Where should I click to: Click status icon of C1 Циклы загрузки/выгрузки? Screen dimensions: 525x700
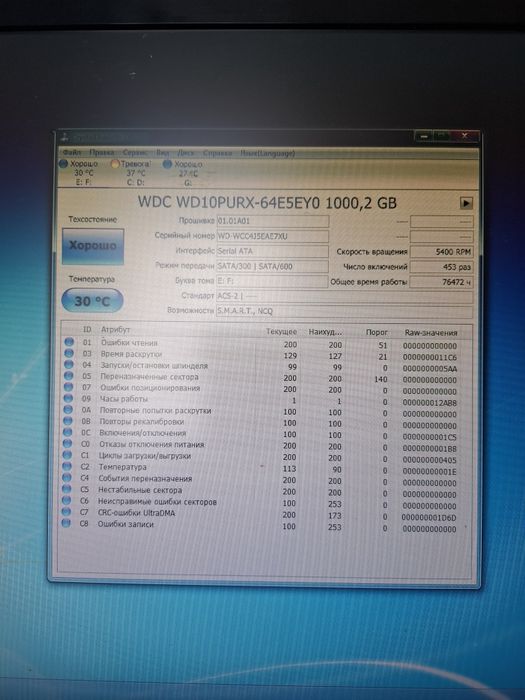point(67,455)
